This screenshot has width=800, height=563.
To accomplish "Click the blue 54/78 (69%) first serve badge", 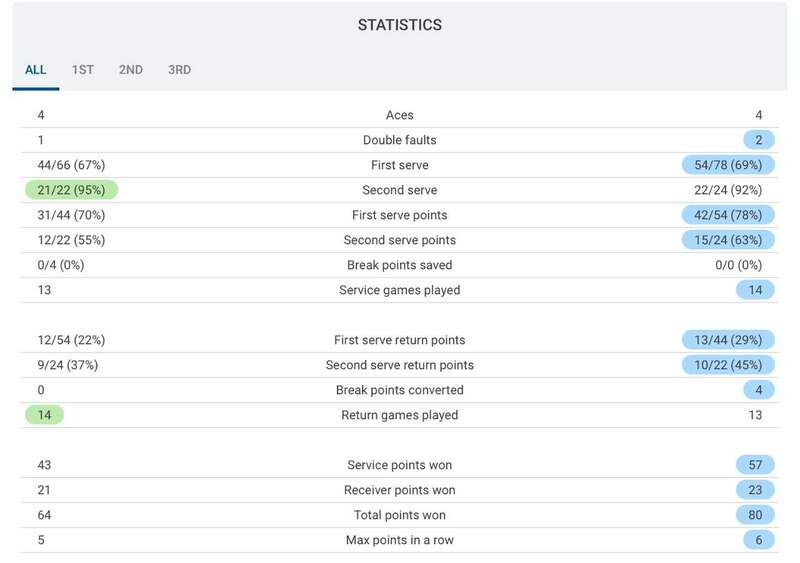I will tap(727, 165).
